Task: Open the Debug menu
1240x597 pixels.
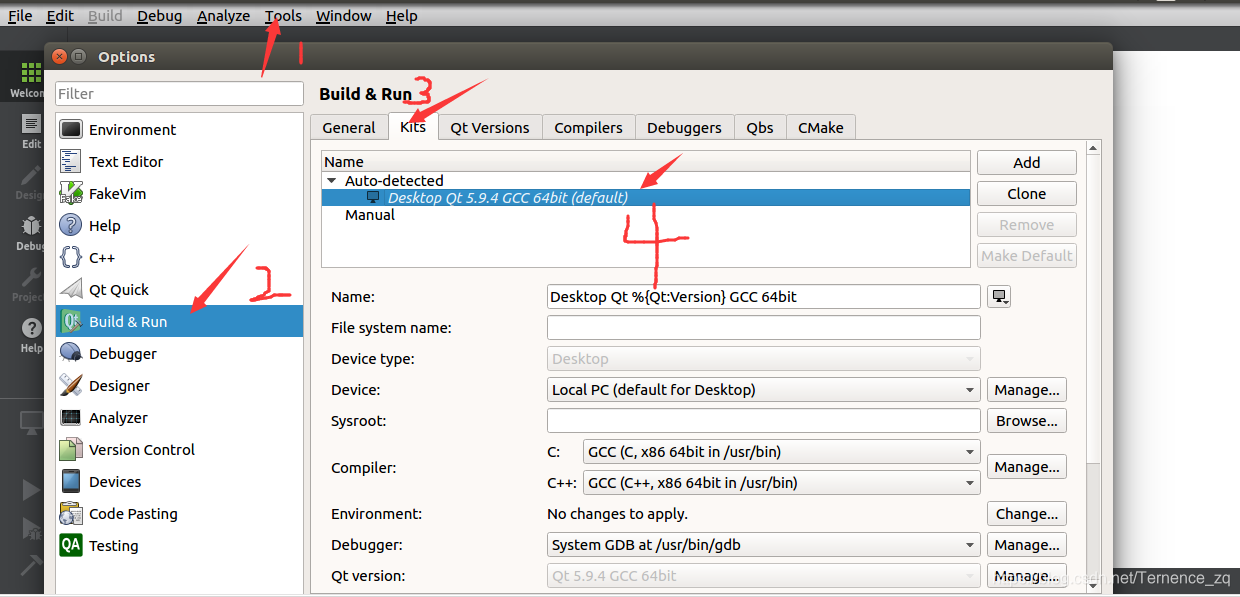Action: [x=160, y=16]
